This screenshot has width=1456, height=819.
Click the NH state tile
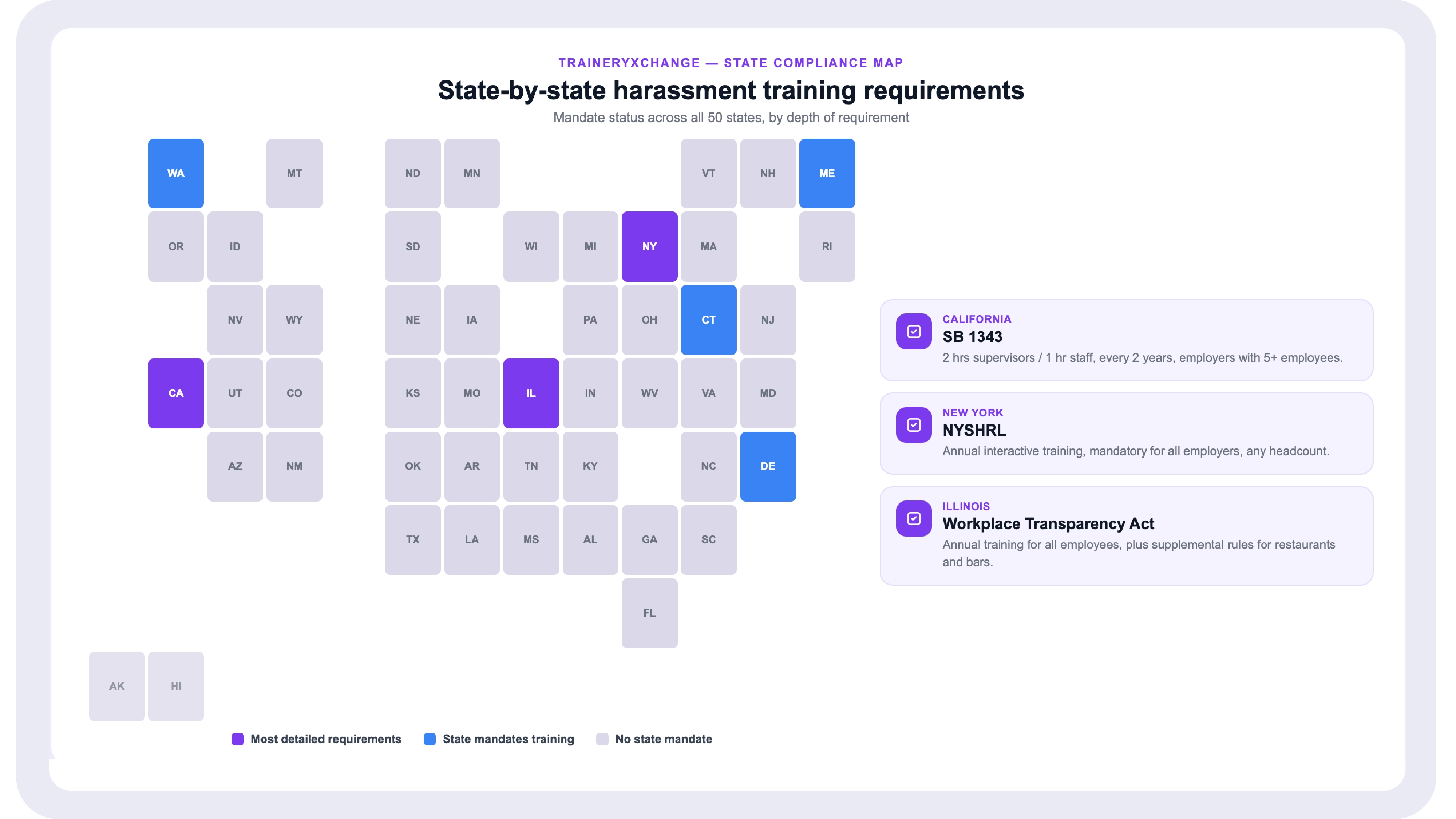coord(768,174)
